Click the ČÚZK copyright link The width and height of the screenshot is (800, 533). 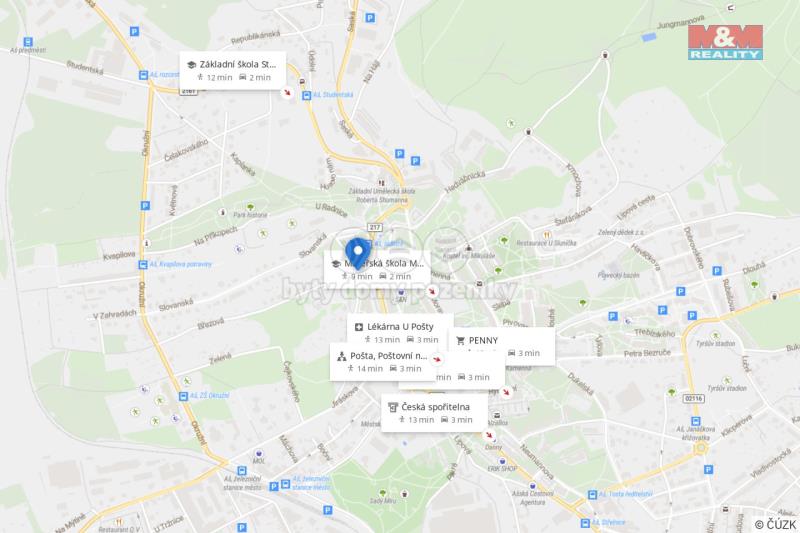pos(776,524)
